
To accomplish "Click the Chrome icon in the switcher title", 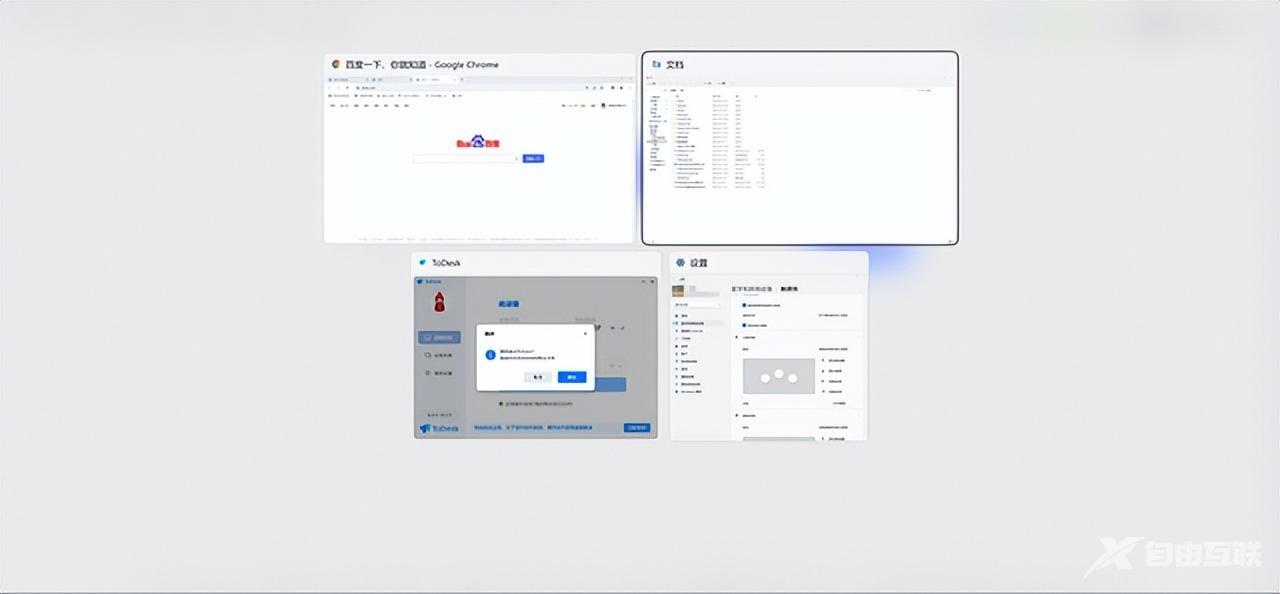I will coord(336,64).
